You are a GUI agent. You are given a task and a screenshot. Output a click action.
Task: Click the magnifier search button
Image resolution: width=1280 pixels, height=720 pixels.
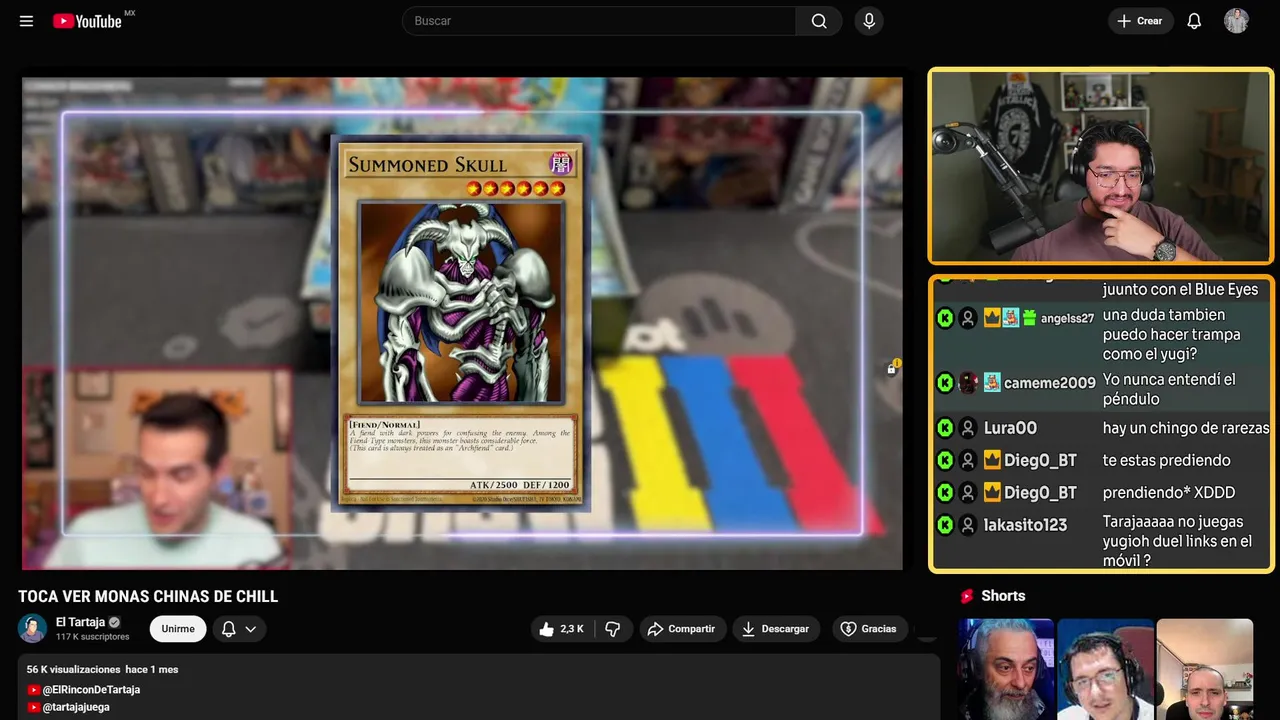819,21
